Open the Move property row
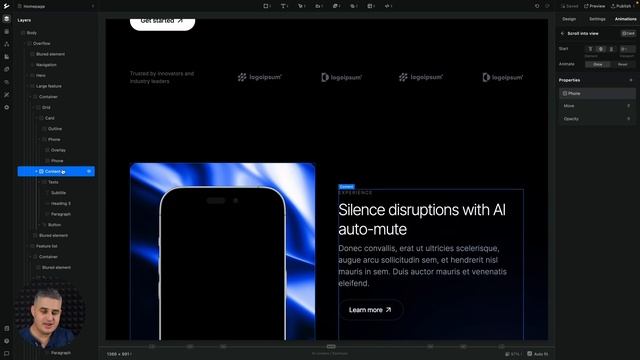Viewport: 640px width, 360px height. point(597,106)
